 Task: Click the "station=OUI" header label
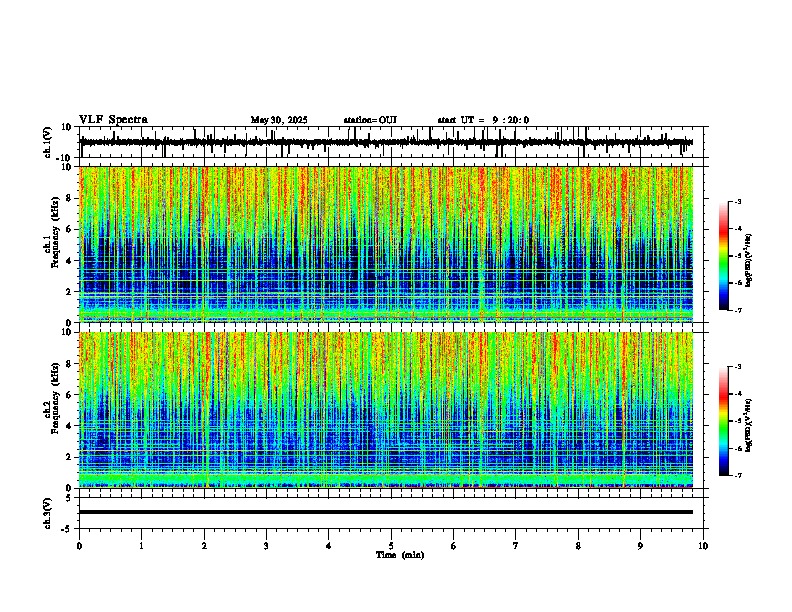(370, 120)
